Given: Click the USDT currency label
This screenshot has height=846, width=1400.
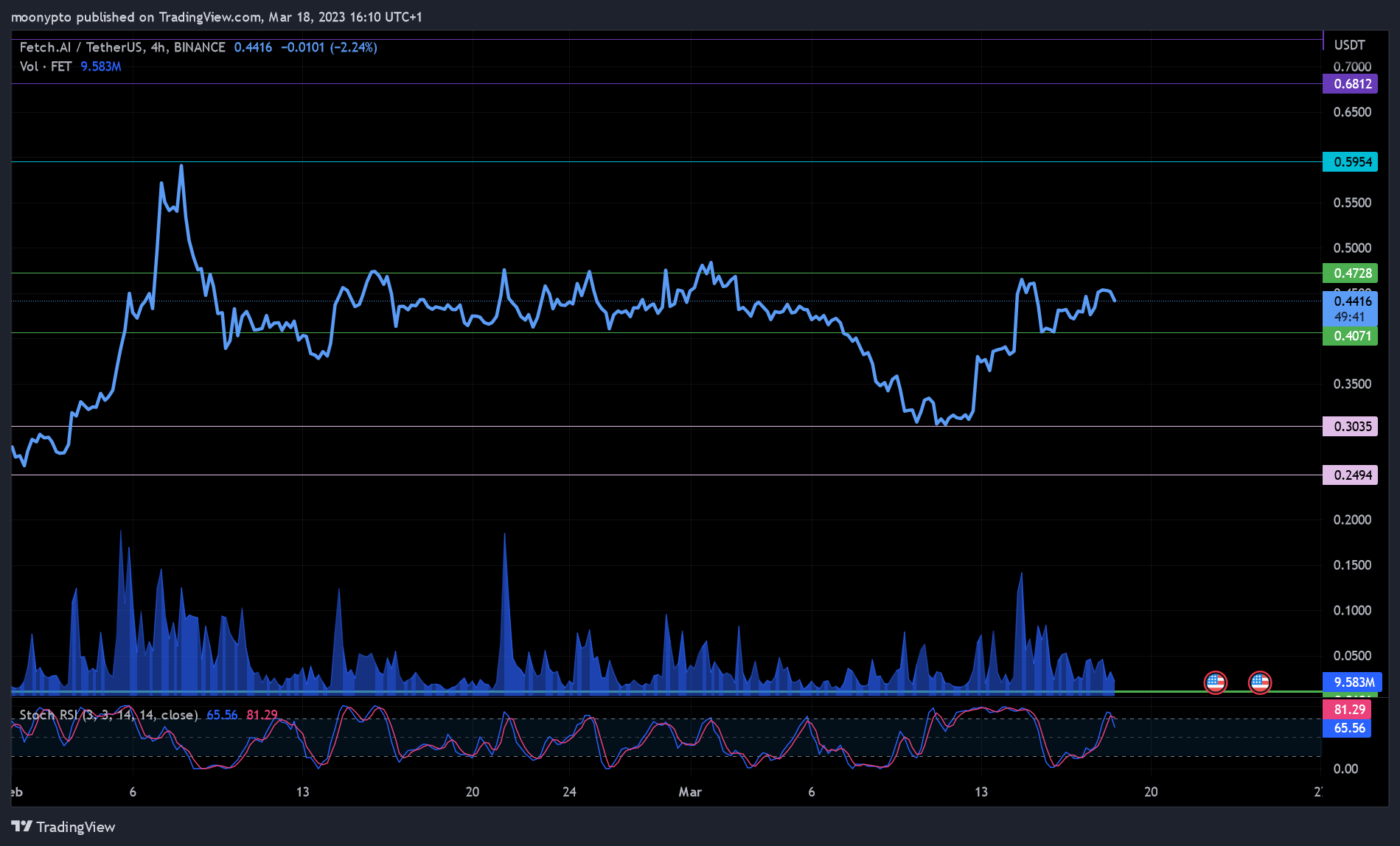Looking at the screenshot, I should (1349, 45).
